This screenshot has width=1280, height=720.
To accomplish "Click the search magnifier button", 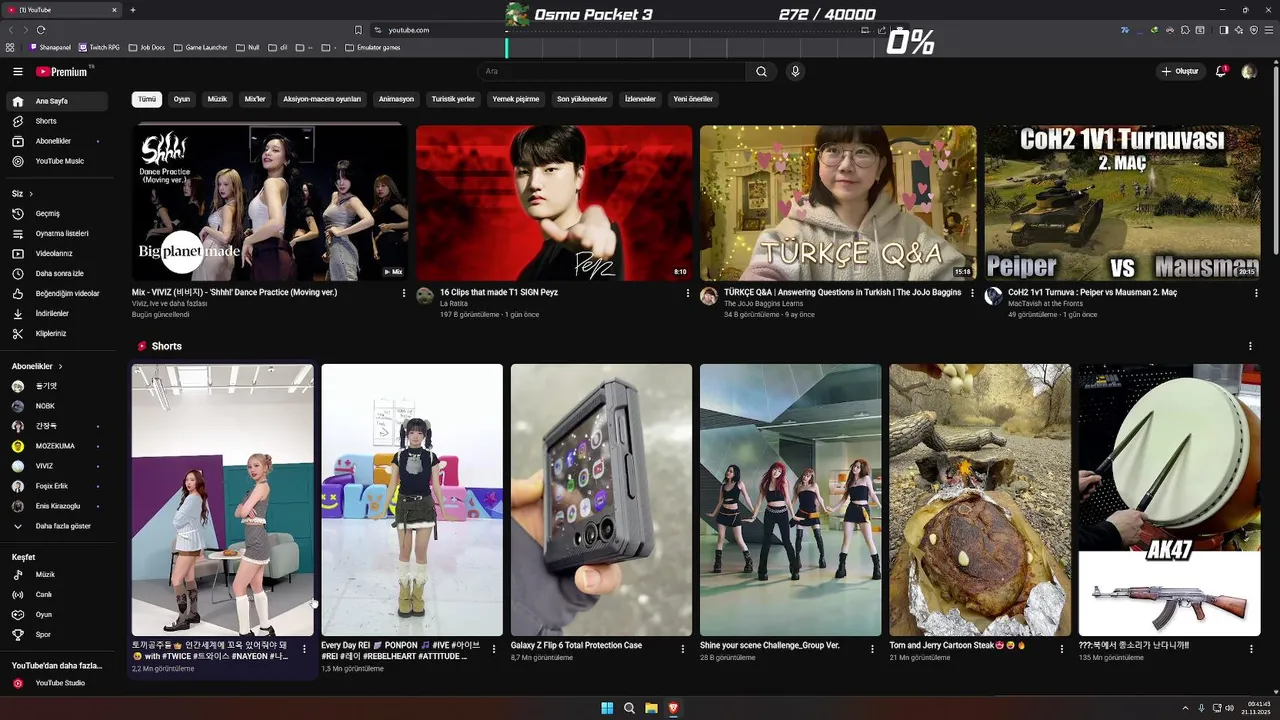I will coord(761,71).
